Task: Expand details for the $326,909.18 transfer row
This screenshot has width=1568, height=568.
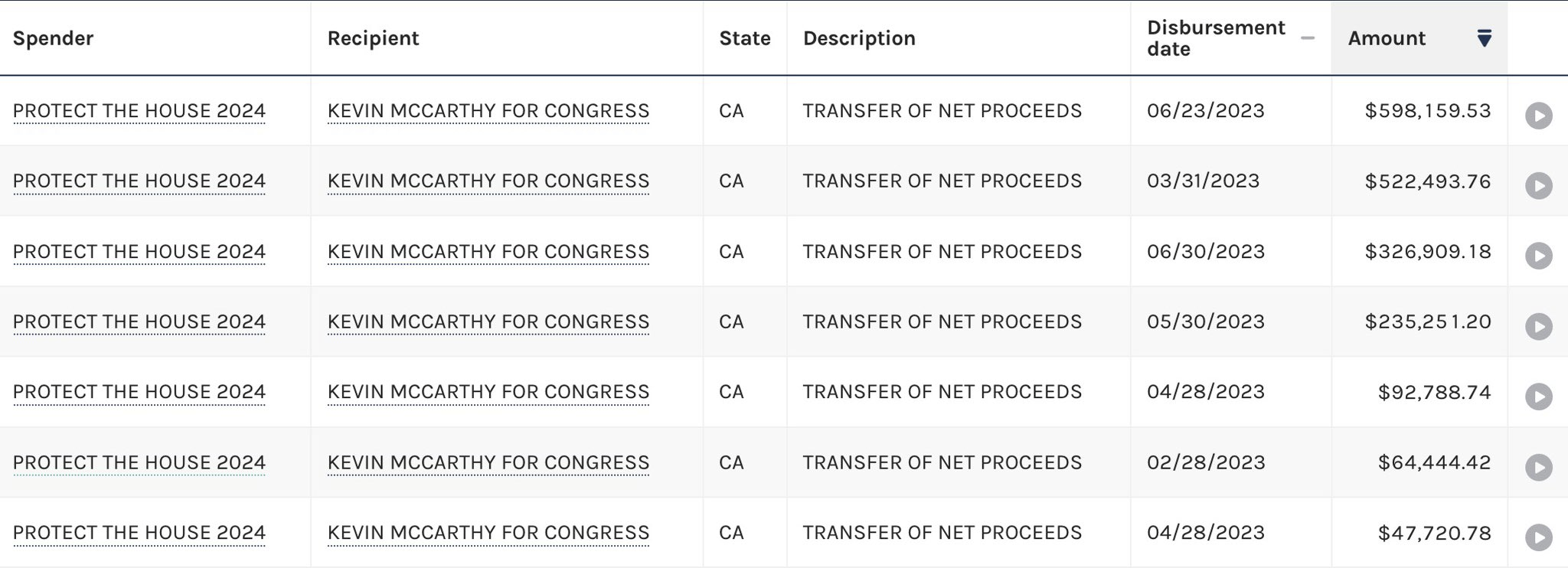Action: click(1538, 256)
